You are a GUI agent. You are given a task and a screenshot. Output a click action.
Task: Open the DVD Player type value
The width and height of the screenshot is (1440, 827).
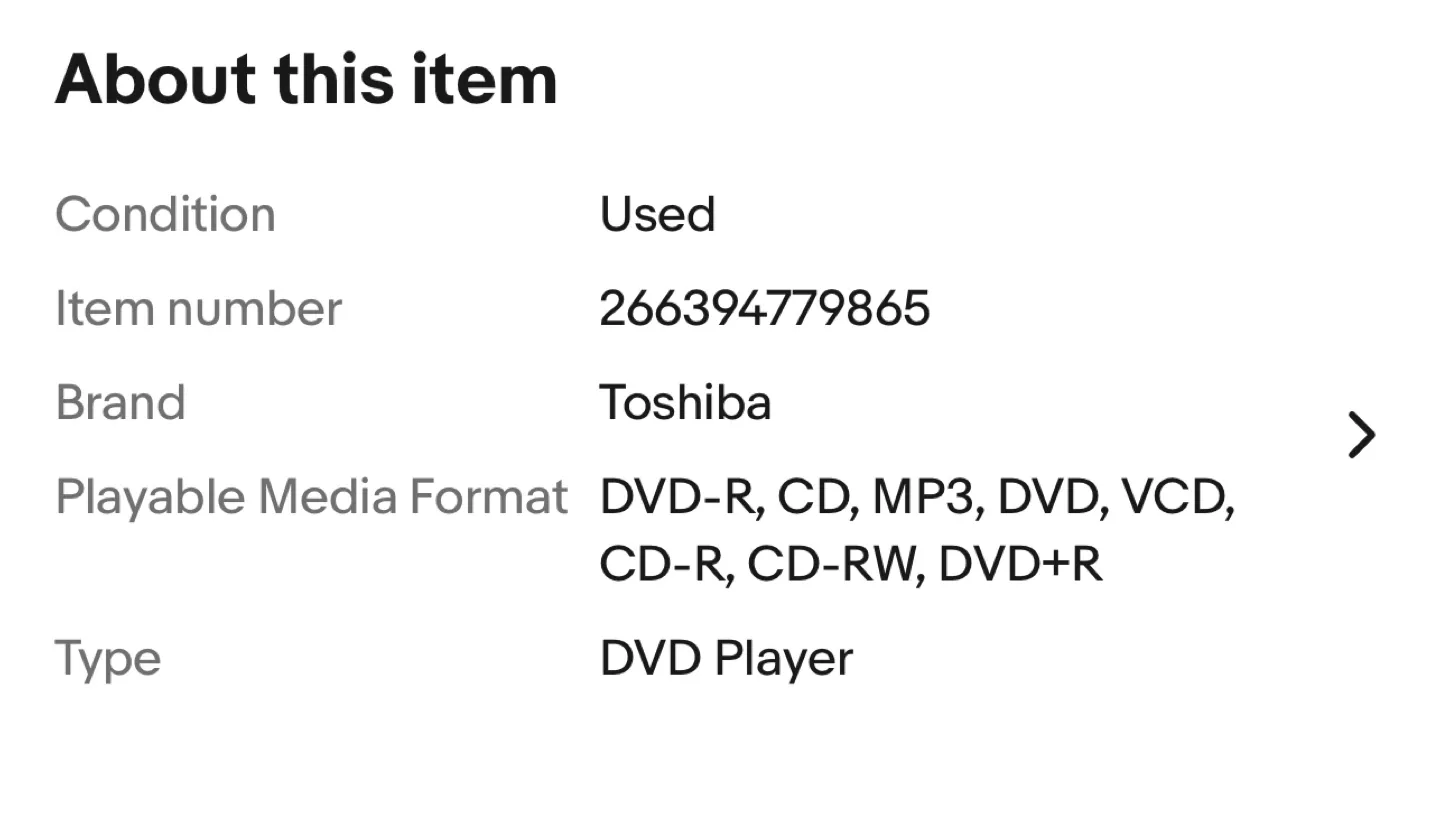[726, 657]
